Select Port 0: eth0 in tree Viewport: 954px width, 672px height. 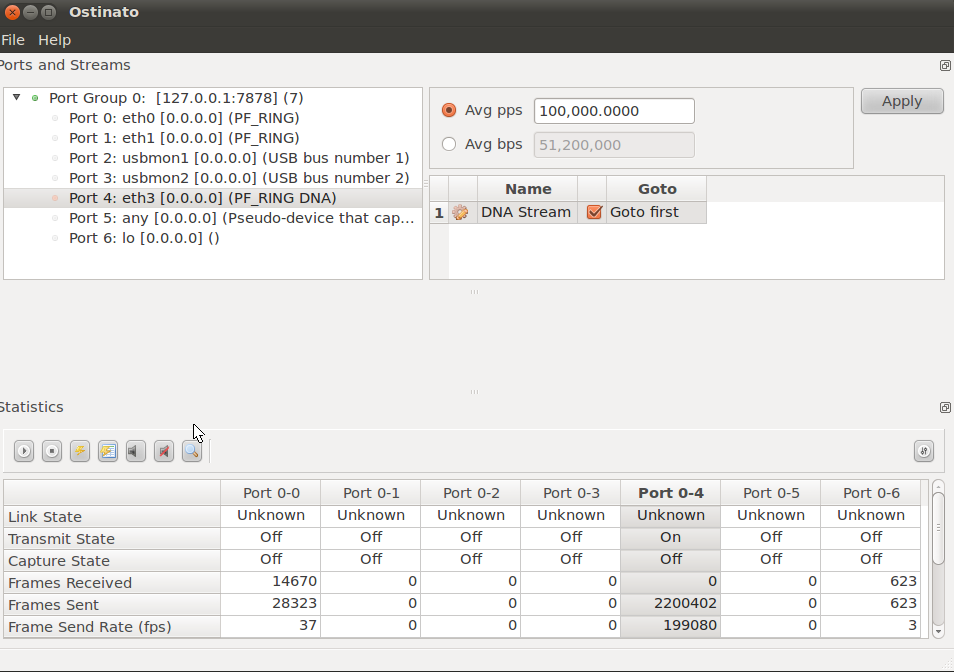(184, 118)
